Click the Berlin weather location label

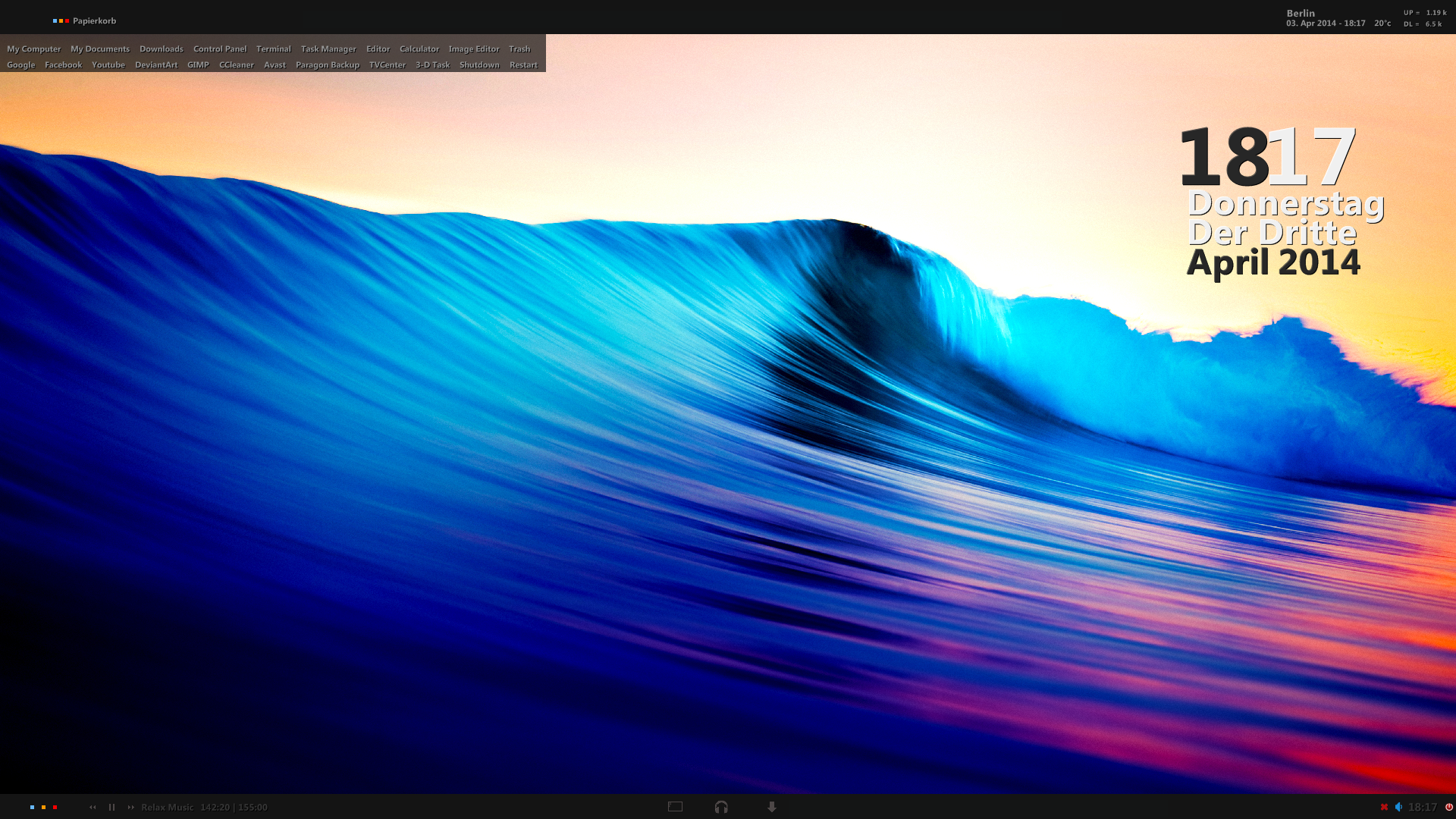point(1301,13)
